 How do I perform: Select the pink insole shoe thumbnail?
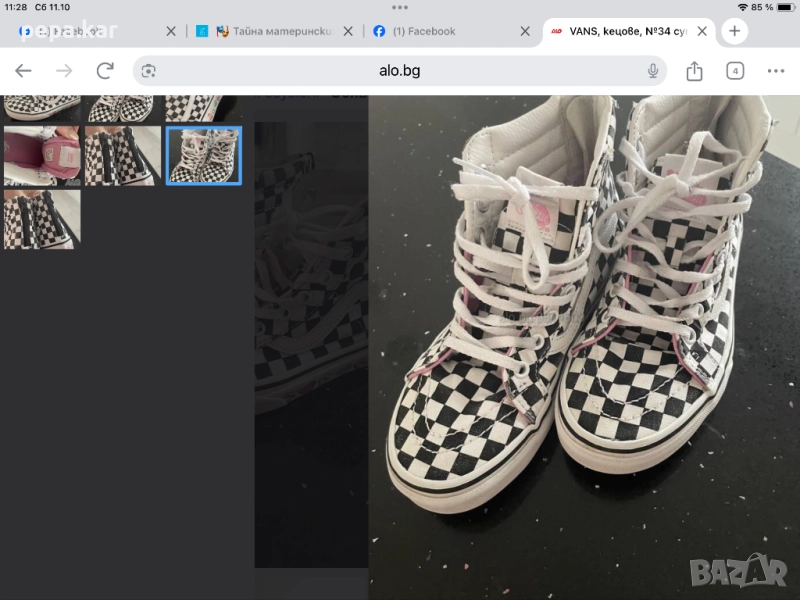pyautogui.click(x=42, y=155)
